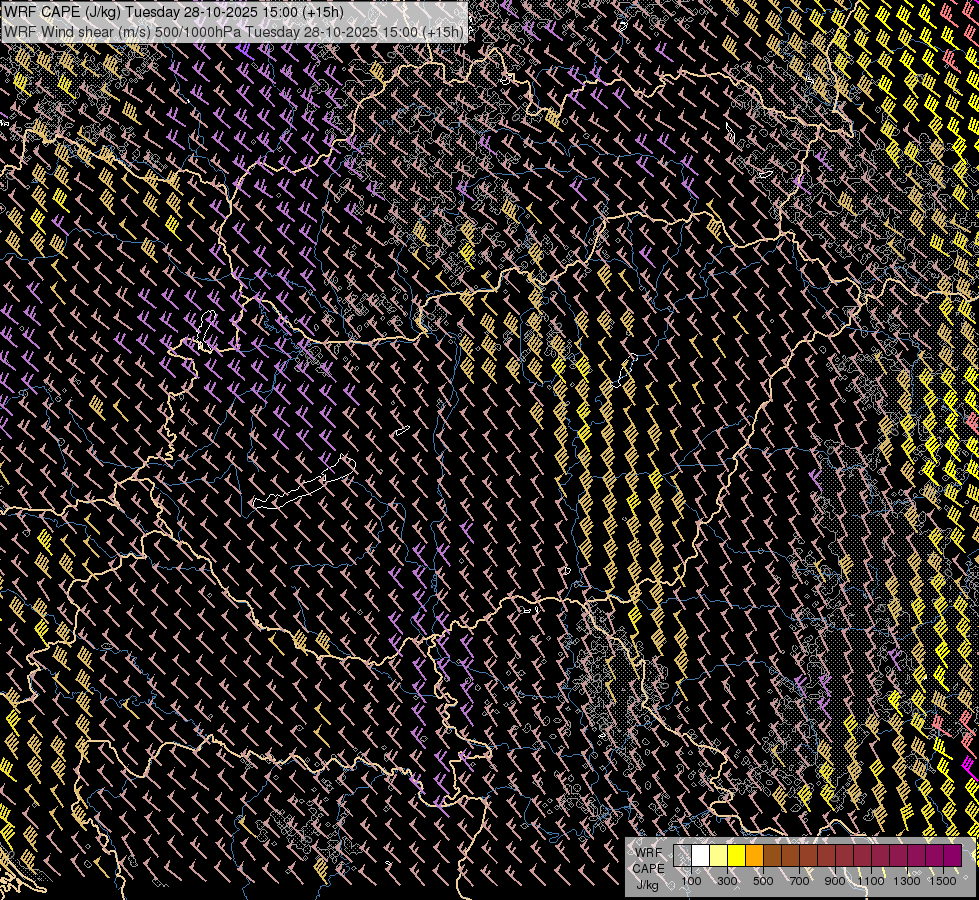The image size is (979, 900).
Task: Click the dotted first legend swatch
Action: pyautogui.click(x=682, y=856)
